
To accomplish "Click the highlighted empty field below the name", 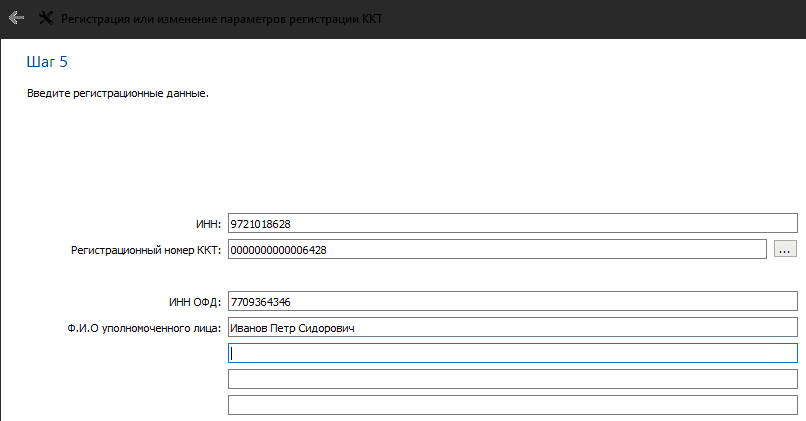I will coord(512,353).
